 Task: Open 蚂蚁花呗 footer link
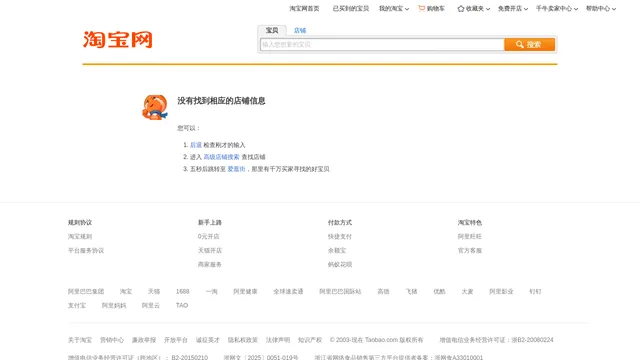pos(340,264)
